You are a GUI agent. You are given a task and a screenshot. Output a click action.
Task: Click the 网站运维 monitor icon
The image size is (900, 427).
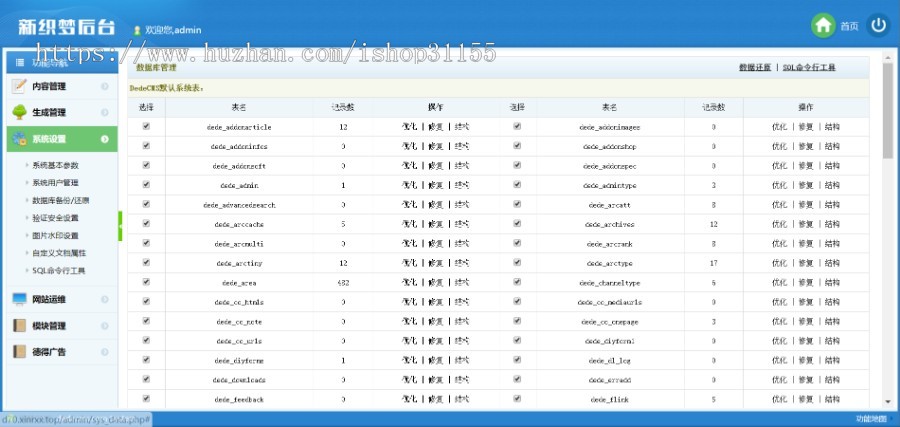tap(20, 299)
